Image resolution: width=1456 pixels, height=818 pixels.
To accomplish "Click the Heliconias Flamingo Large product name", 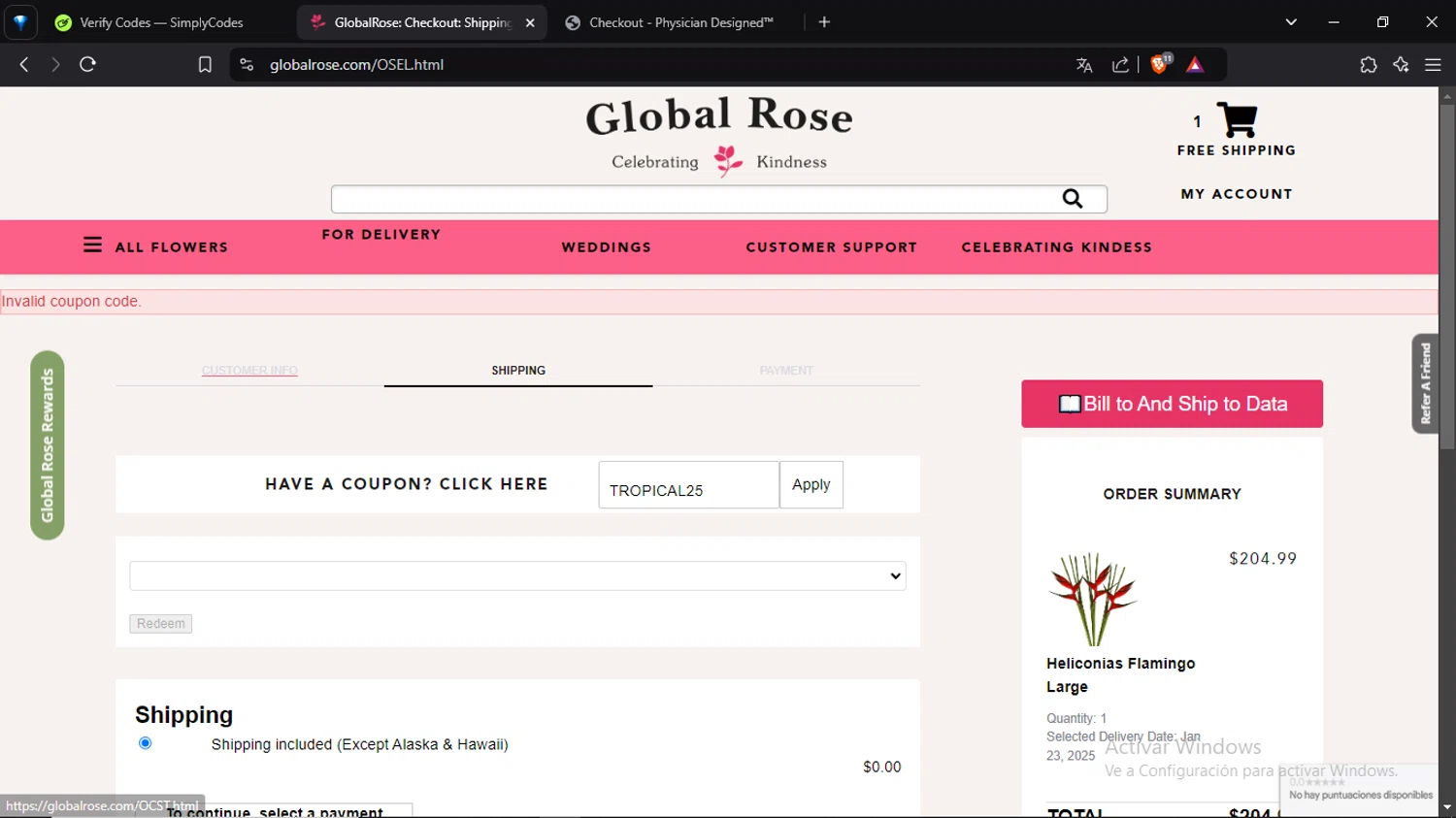I will point(1121,675).
